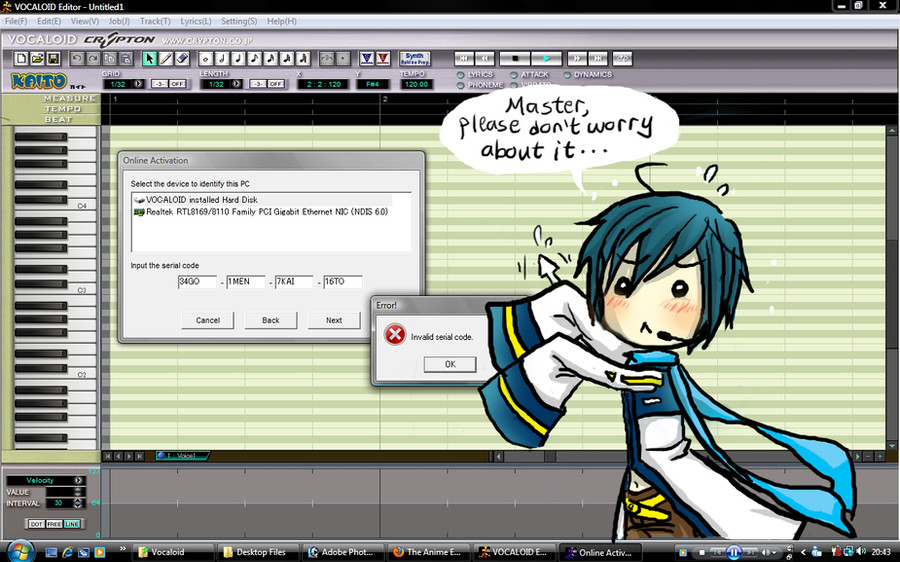The image size is (900, 562).
Task: Select the 1: Voice1 track tab
Action: 181,456
